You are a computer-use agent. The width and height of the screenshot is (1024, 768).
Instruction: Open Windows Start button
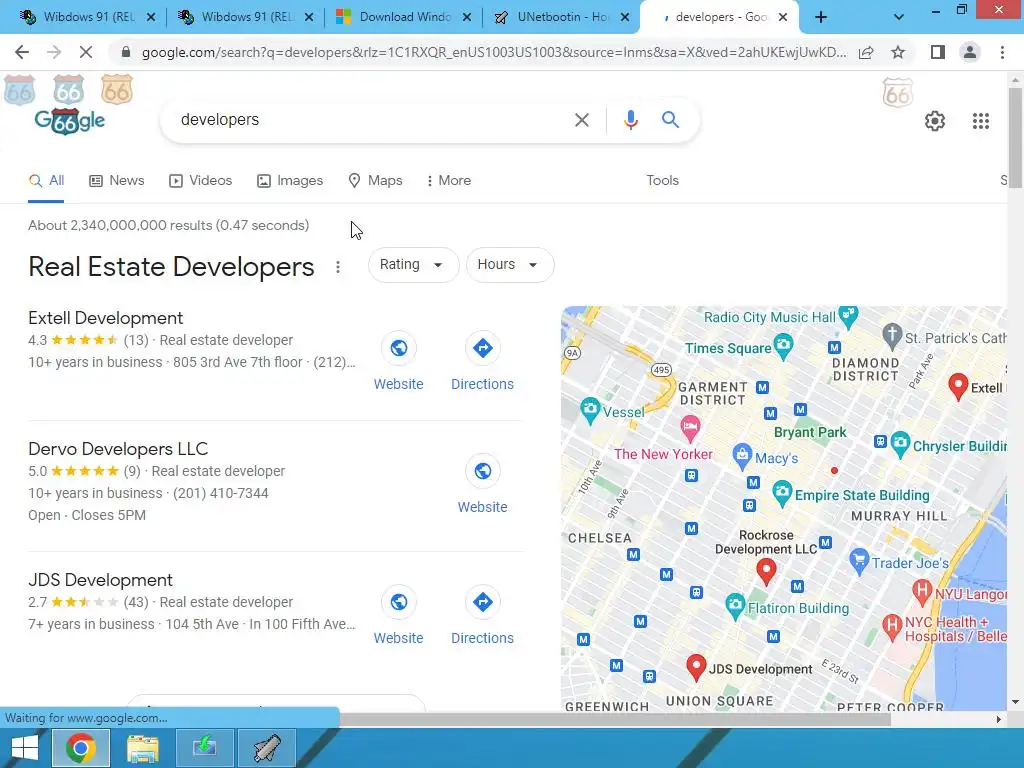point(25,748)
